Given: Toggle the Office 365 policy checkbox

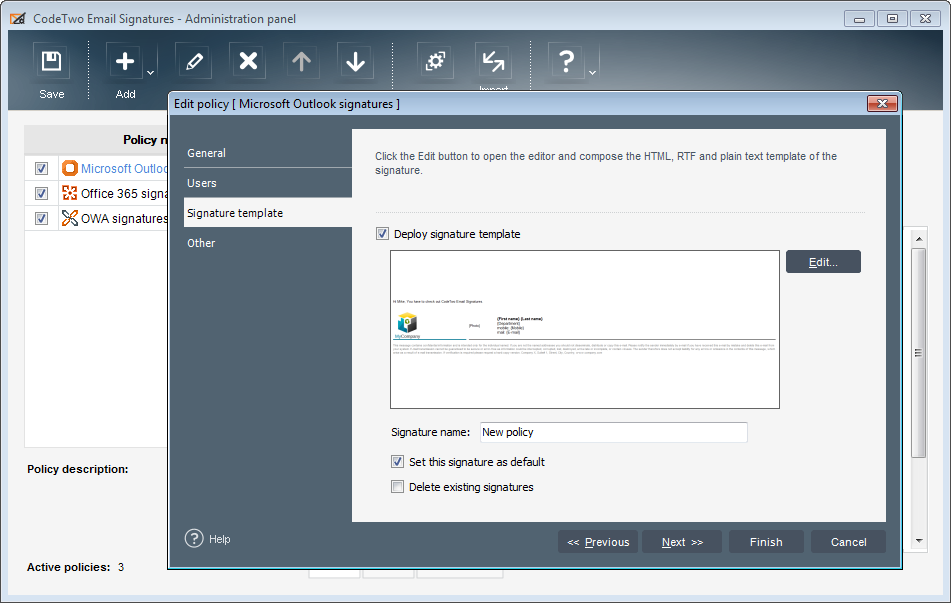Looking at the screenshot, I should point(41,193).
